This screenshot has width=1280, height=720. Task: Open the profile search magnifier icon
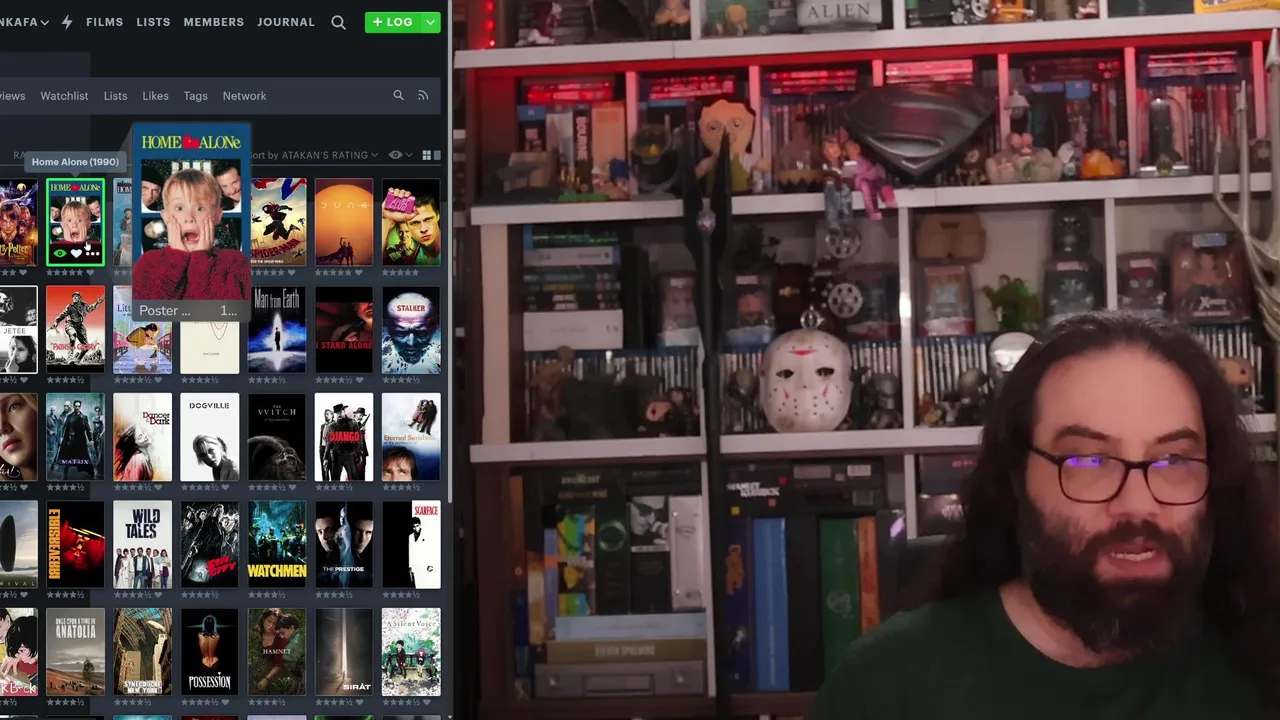[x=398, y=95]
